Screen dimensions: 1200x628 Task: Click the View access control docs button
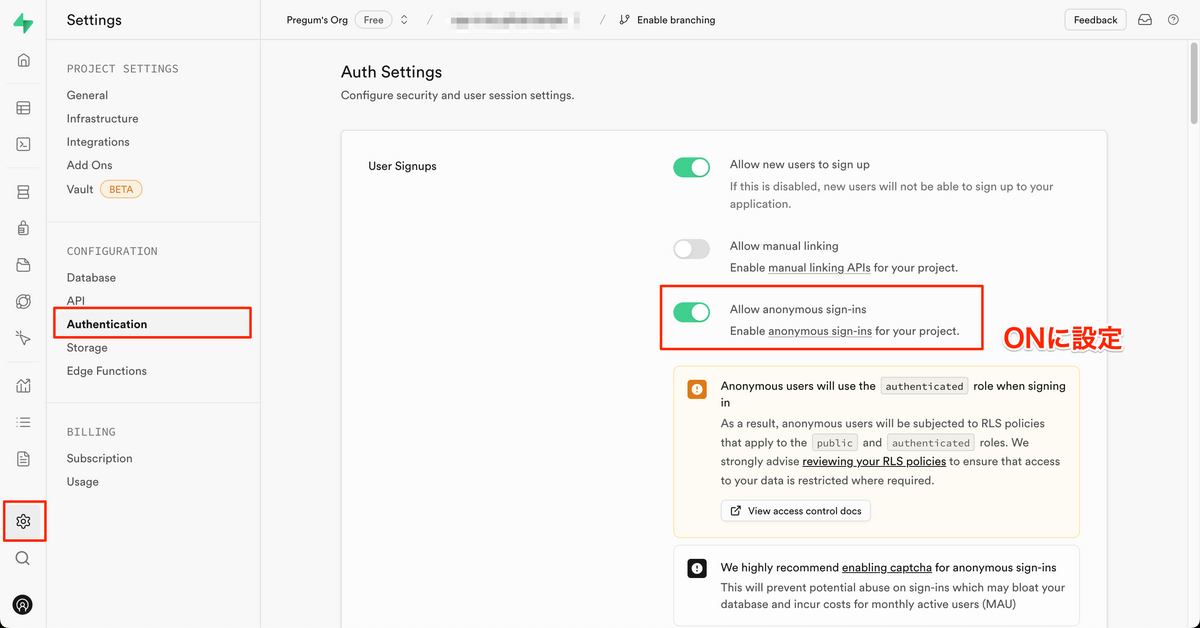click(795, 510)
